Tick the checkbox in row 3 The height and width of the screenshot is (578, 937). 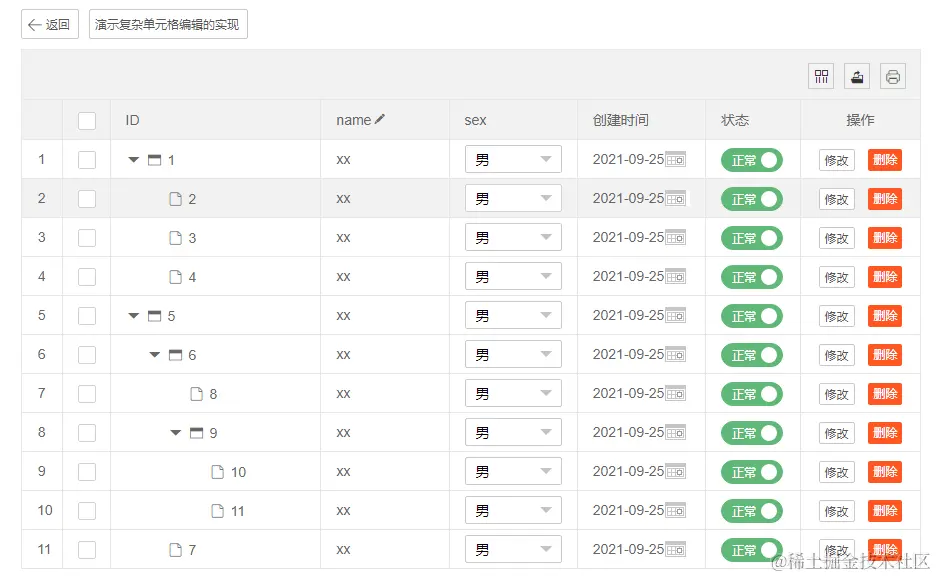(x=87, y=238)
